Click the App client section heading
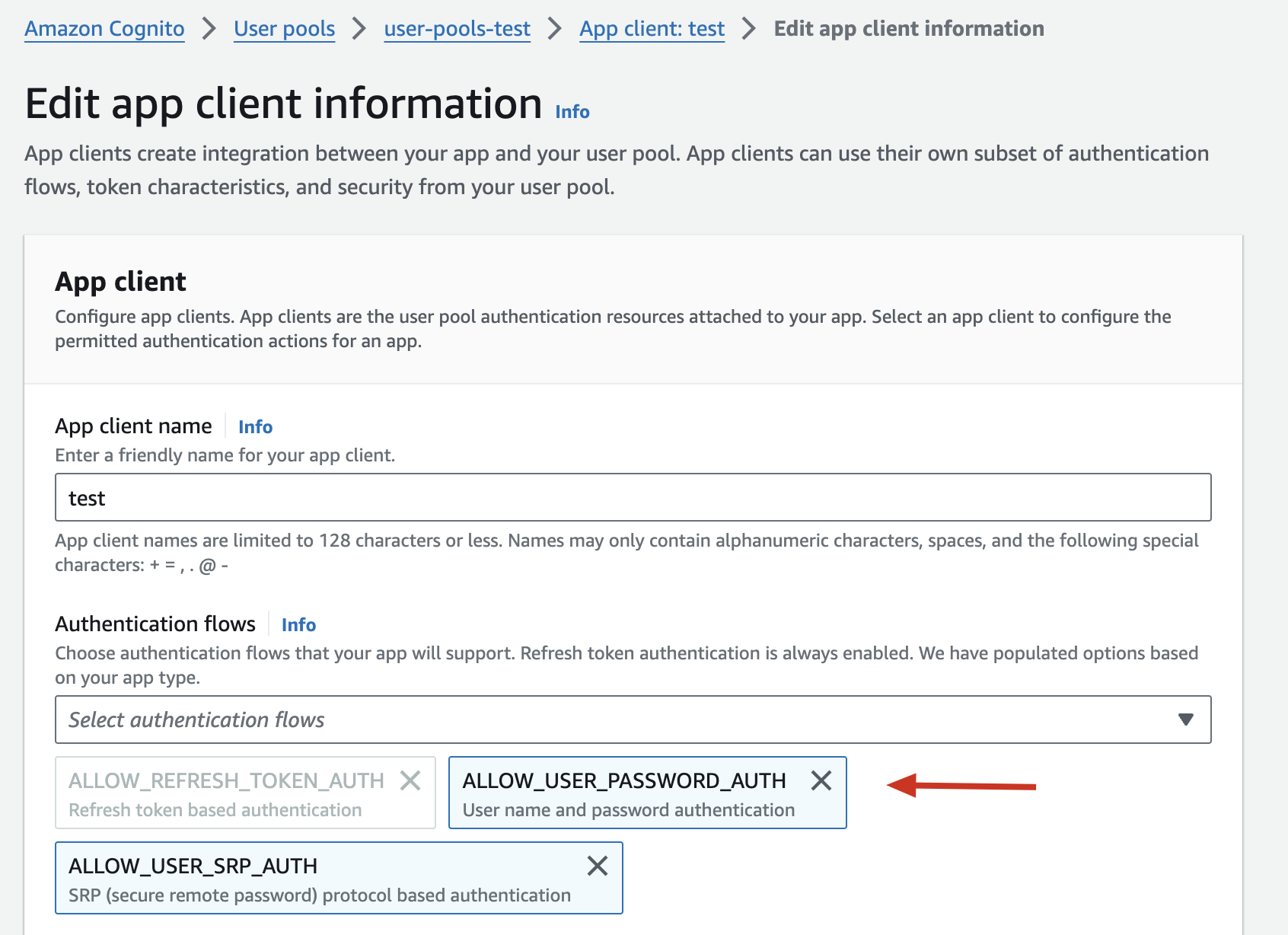This screenshot has width=1288, height=935. (120, 282)
